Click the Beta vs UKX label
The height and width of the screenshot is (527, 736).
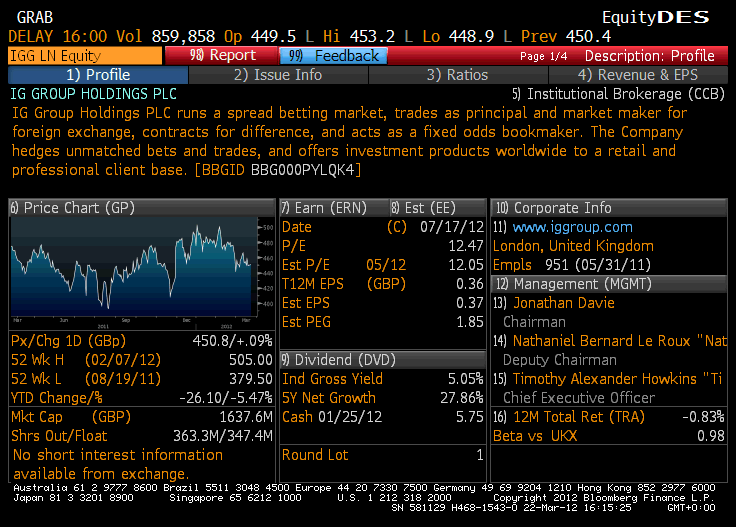(x=535, y=436)
